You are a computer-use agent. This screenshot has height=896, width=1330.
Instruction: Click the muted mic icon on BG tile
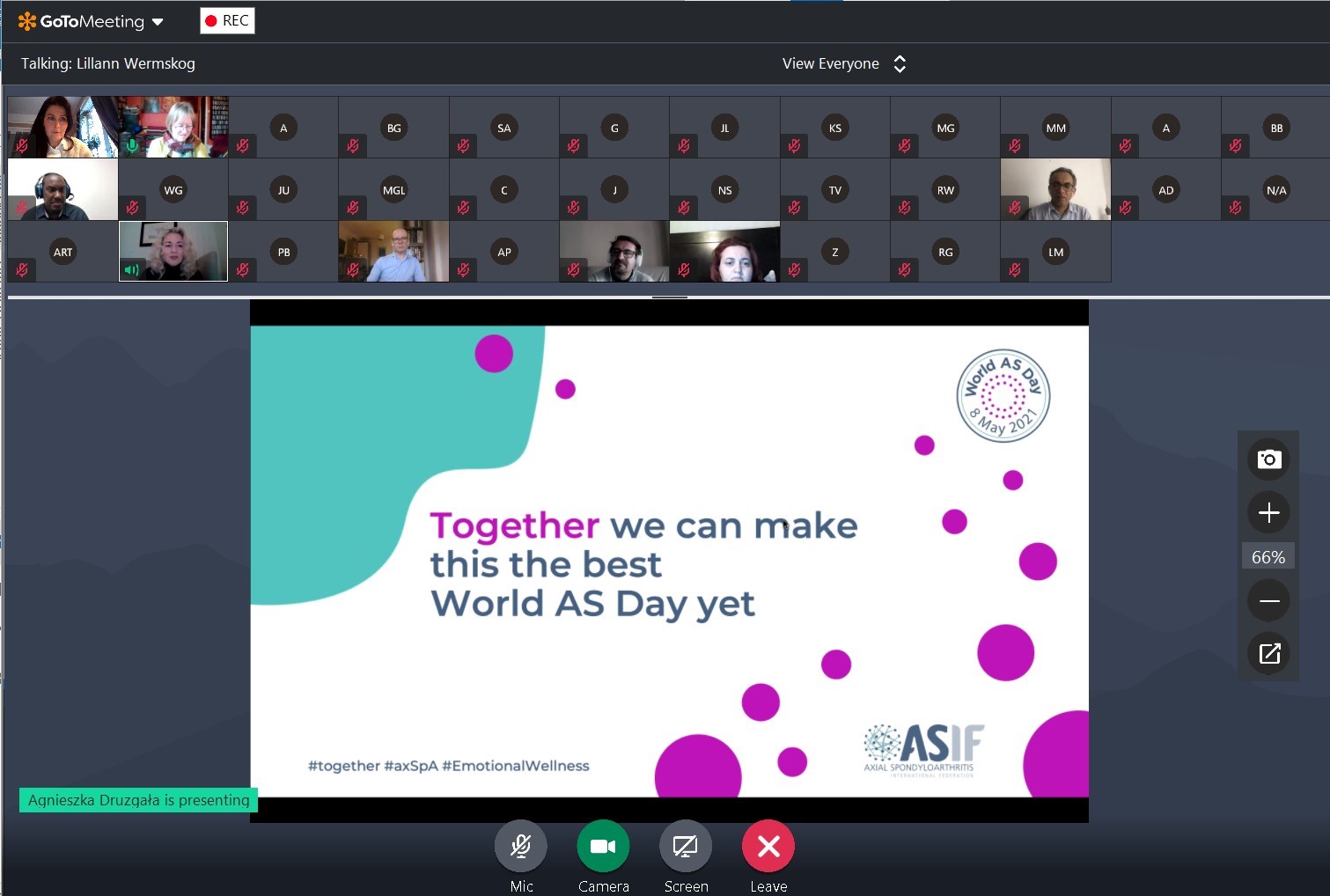point(352,145)
